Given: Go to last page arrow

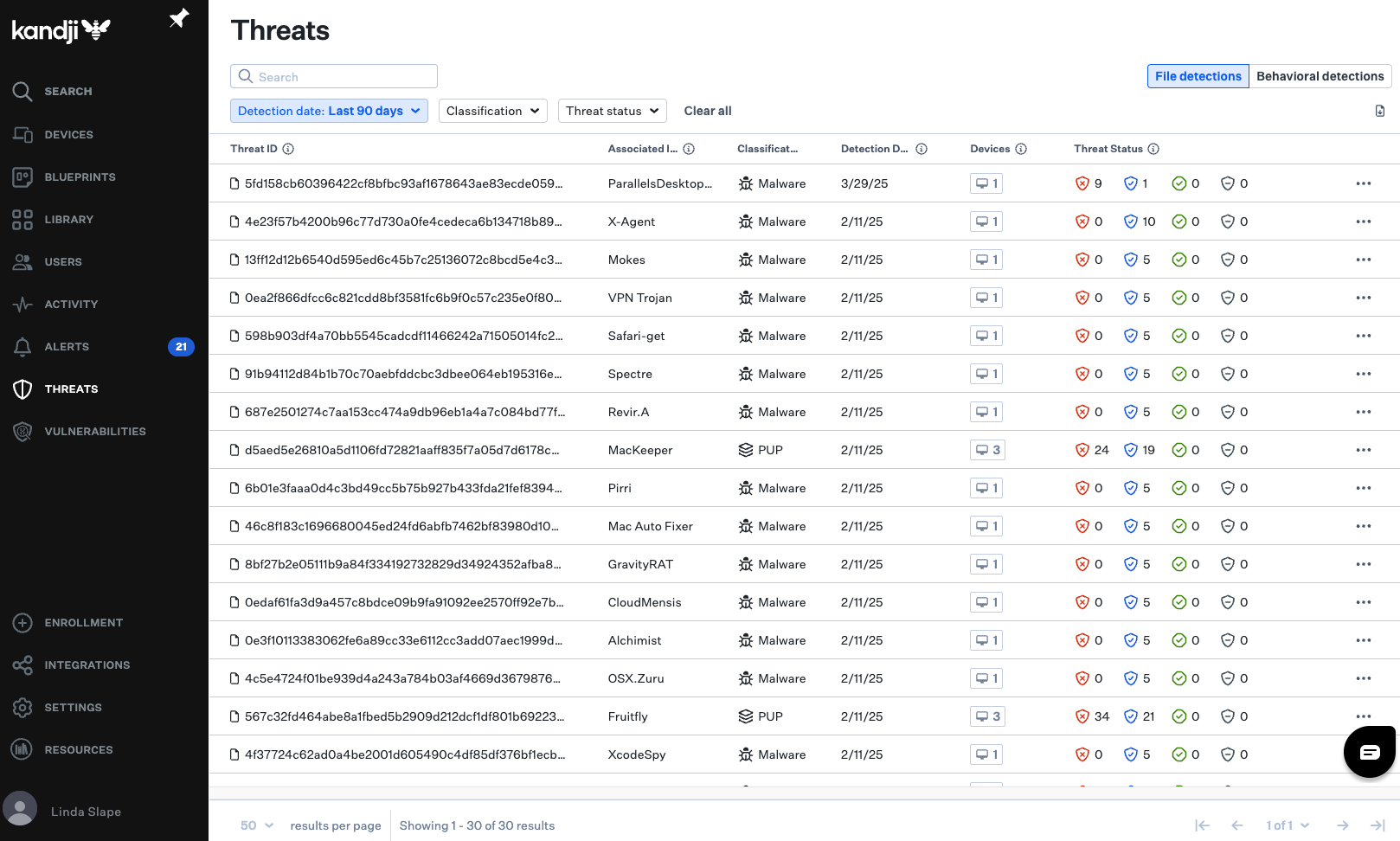Looking at the screenshot, I should click(1378, 825).
